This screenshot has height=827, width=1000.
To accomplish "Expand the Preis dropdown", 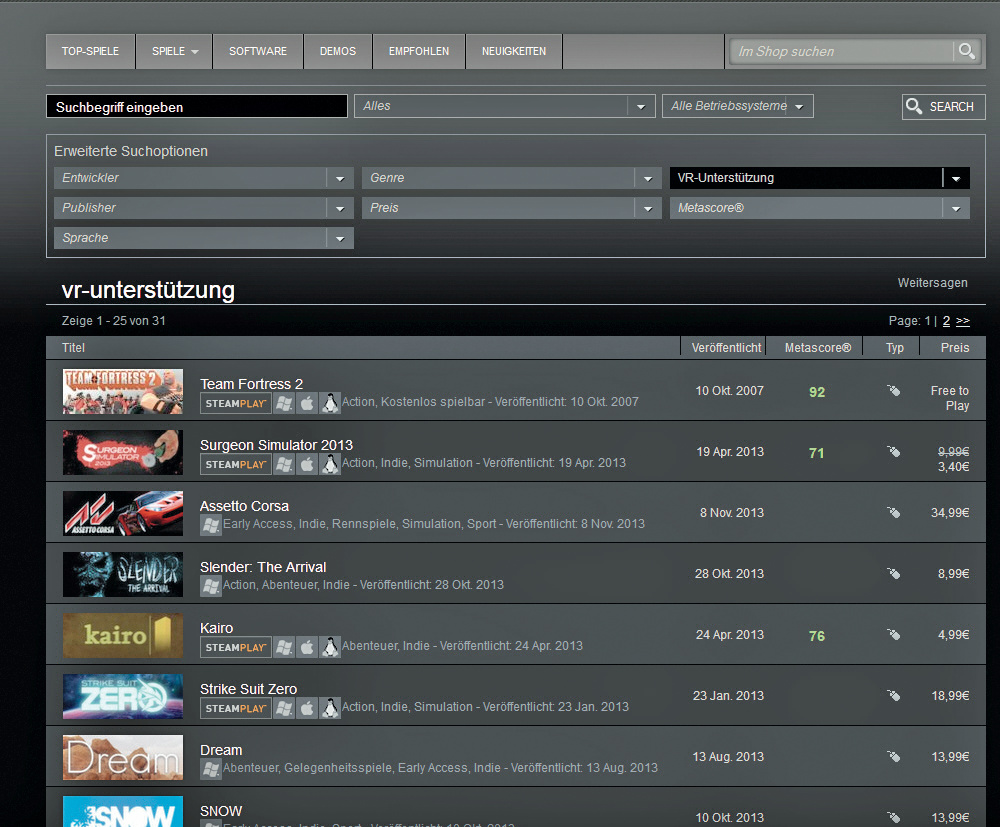I will tap(511, 208).
